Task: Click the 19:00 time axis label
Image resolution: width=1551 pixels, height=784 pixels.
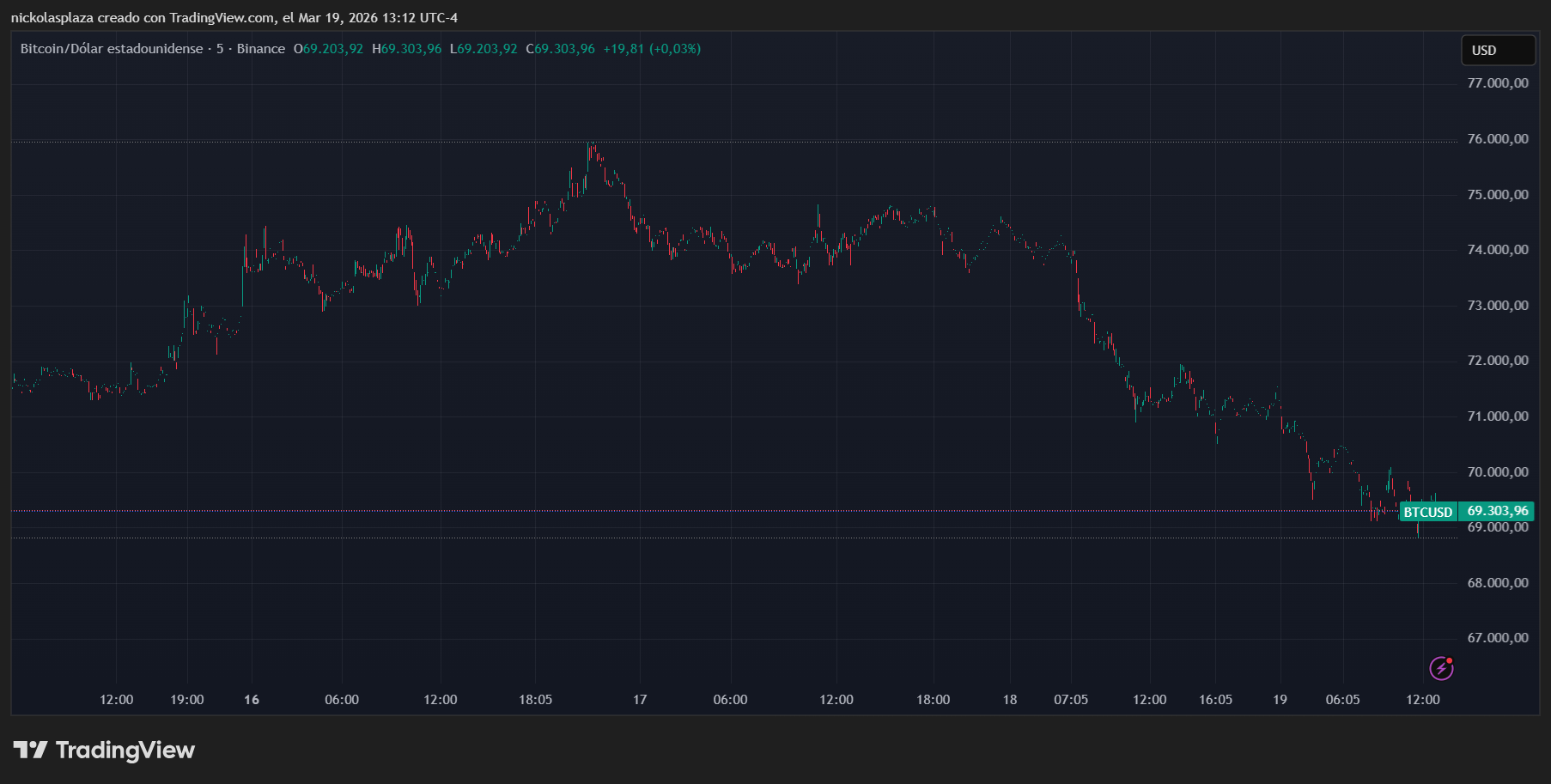Action: 186,700
